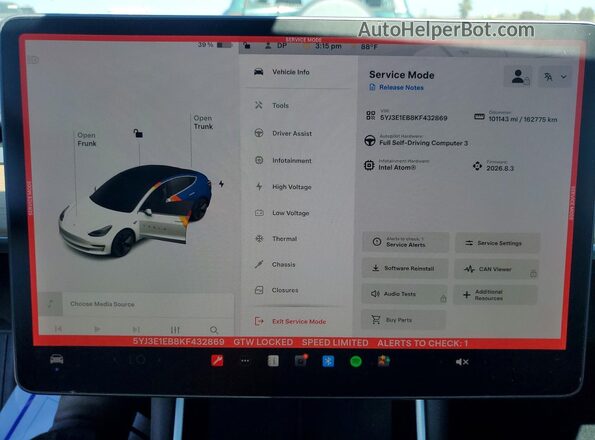This screenshot has height=440, width=595.
Task: Open the Bluetooth app in the dock
Action: [328, 361]
